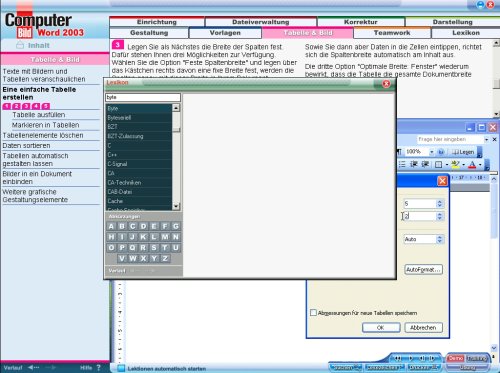
Task: Click letter U key in Lexikon alphabet
Action: [176, 248]
